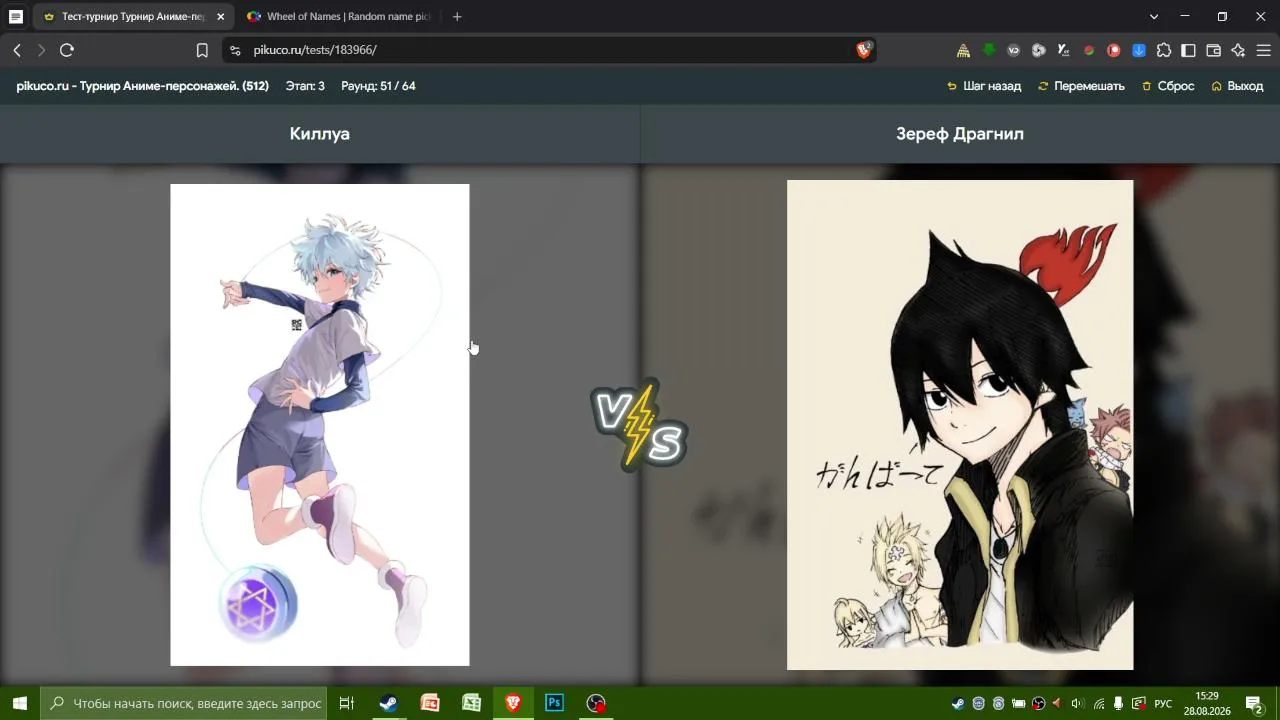This screenshot has height=720, width=1280.
Task: Choose the Зереф Драгнил character image
Action: coord(960,425)
